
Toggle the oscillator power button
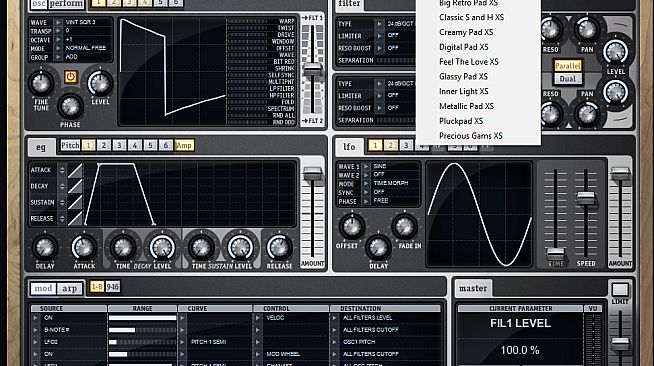(70, 77)
